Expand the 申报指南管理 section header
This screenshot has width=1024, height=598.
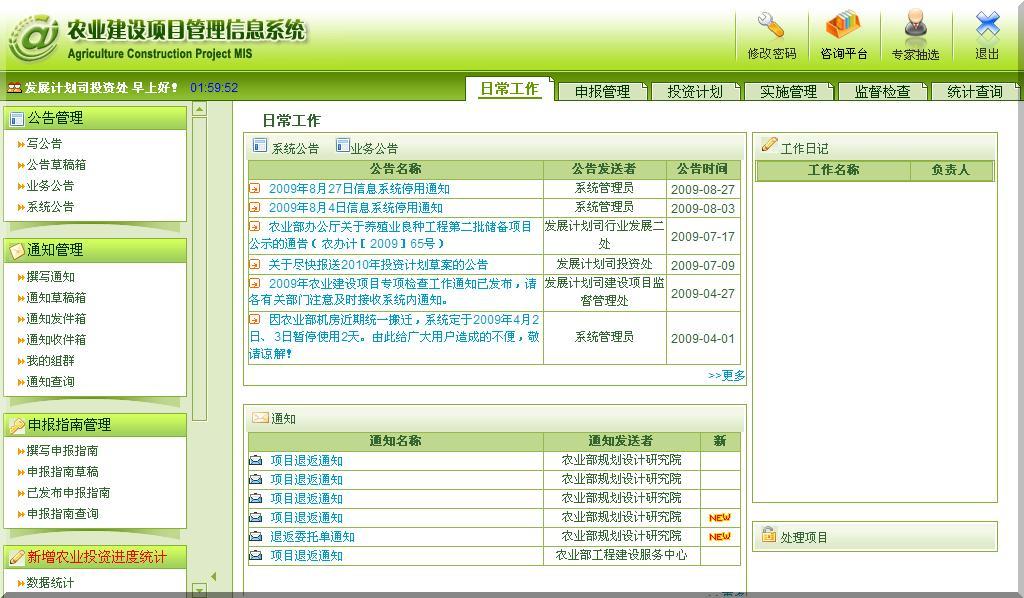(95, 425)
